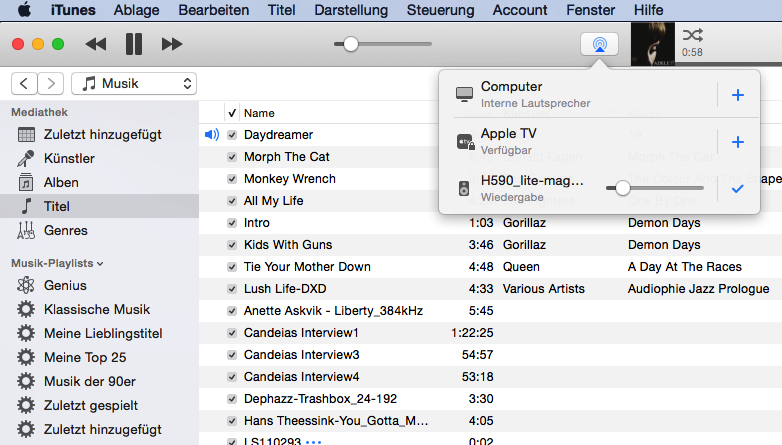Screen dimensions: 782x445
Task: Open the Hilfe menu
Action: point(648,10)
